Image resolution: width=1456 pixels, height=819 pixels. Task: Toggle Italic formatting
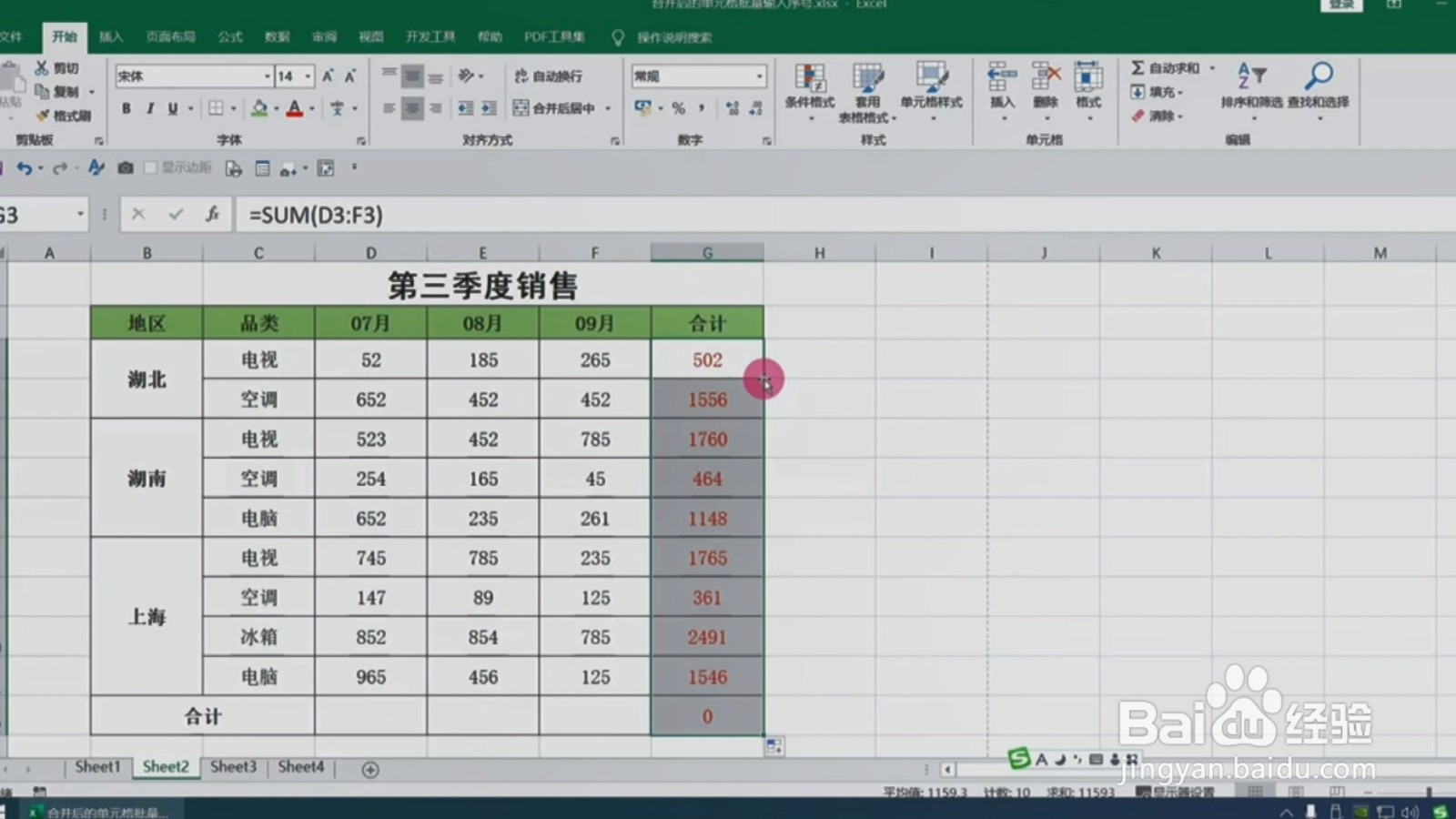pyautogui.click(x=148, y=108)
